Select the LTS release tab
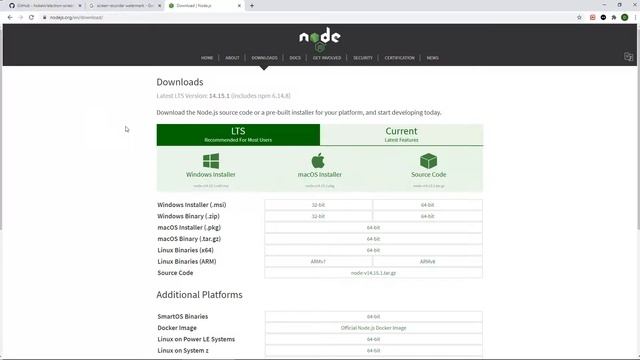The image size is (640, 360). [x=238, y=135]
